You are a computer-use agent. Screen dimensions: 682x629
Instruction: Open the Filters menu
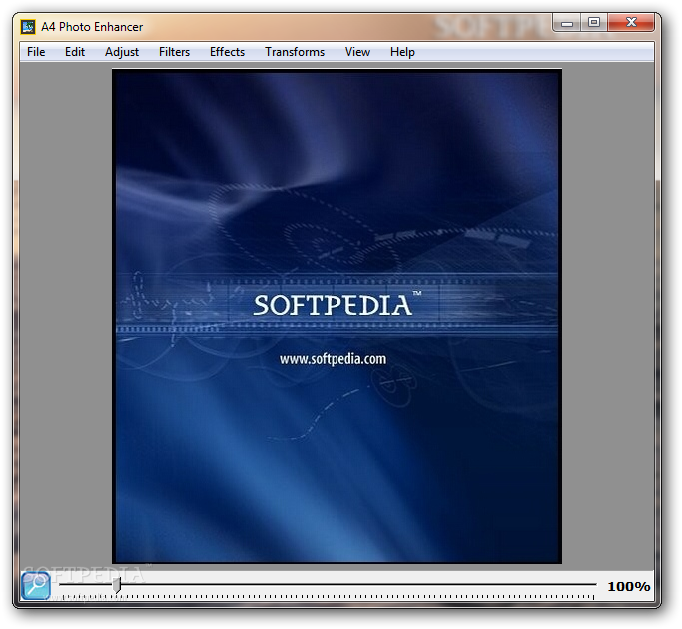point(174,52)
